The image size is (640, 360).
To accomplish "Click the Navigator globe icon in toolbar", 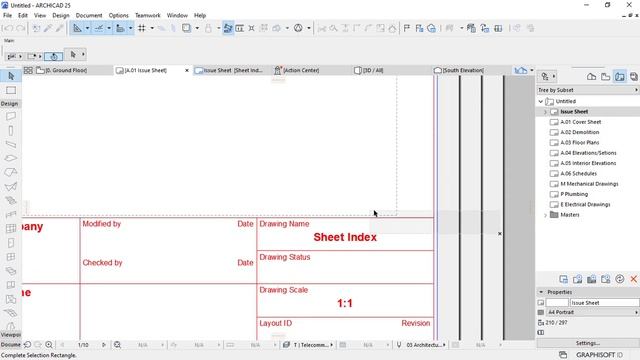I will (431, 28).
